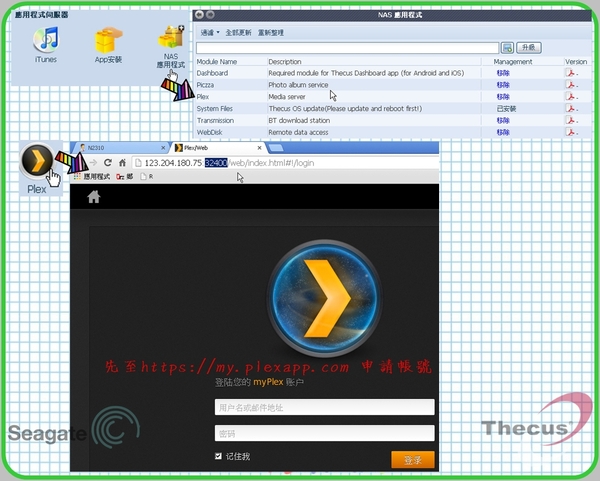Viewport: 600px width, 481px height.
Task: Click the Description column header
Action: 285,62
